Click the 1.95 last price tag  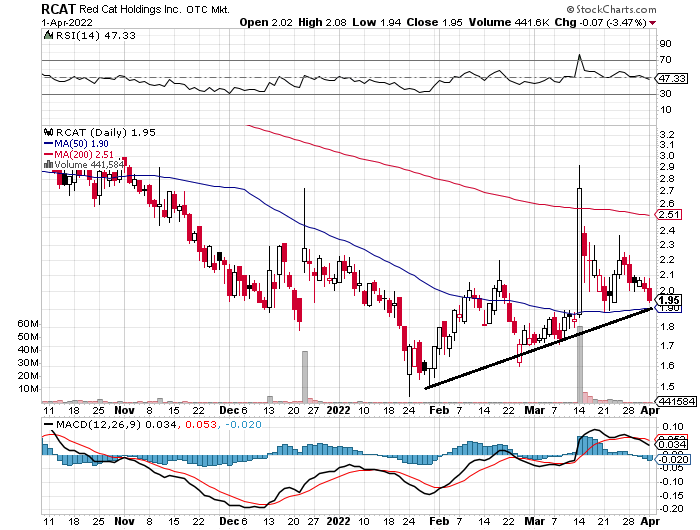[669, 300]
